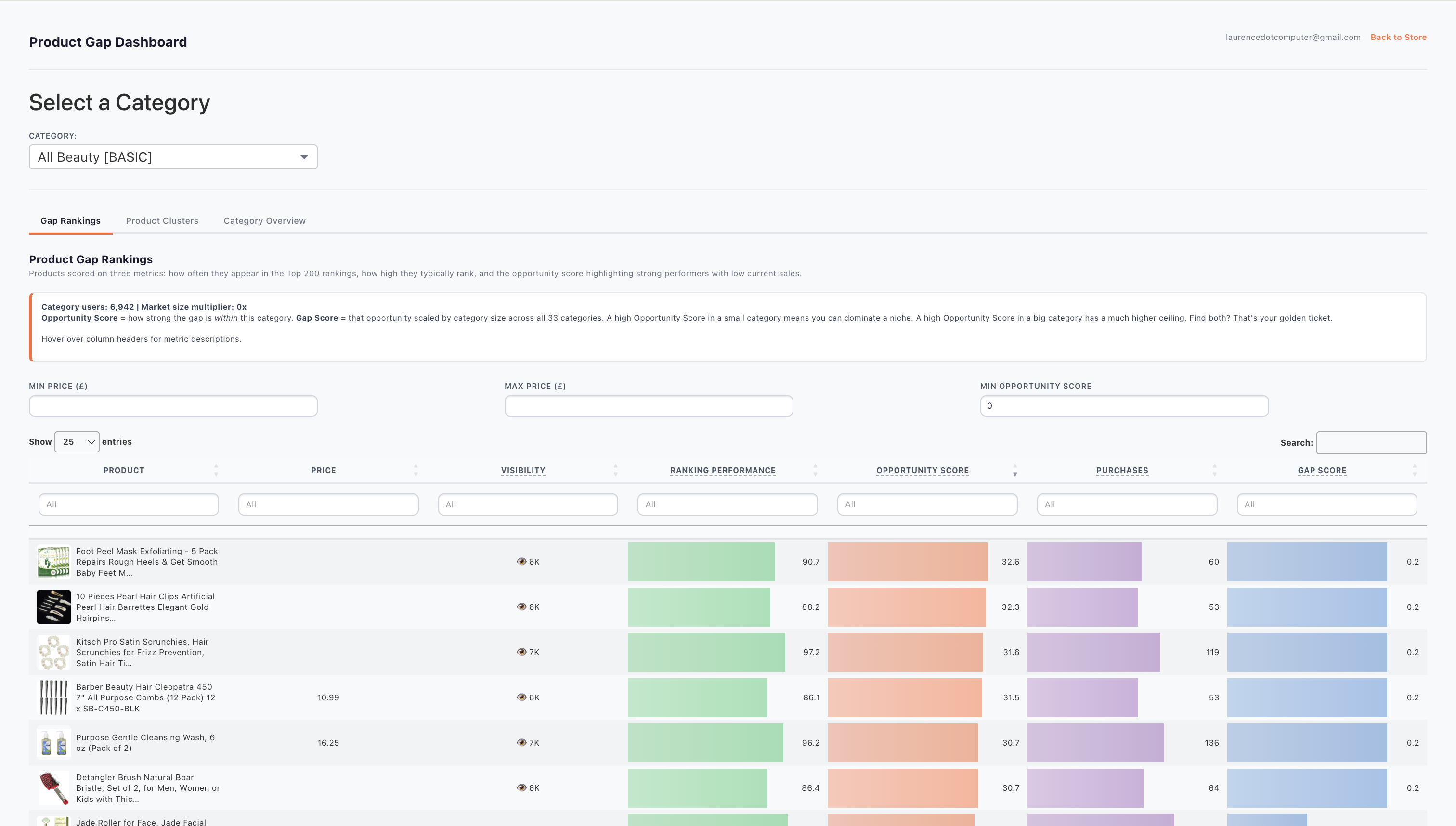This screenshot has height=826, width=1456.
Task: Open the Category Overview tab
Action: [264, 220]
